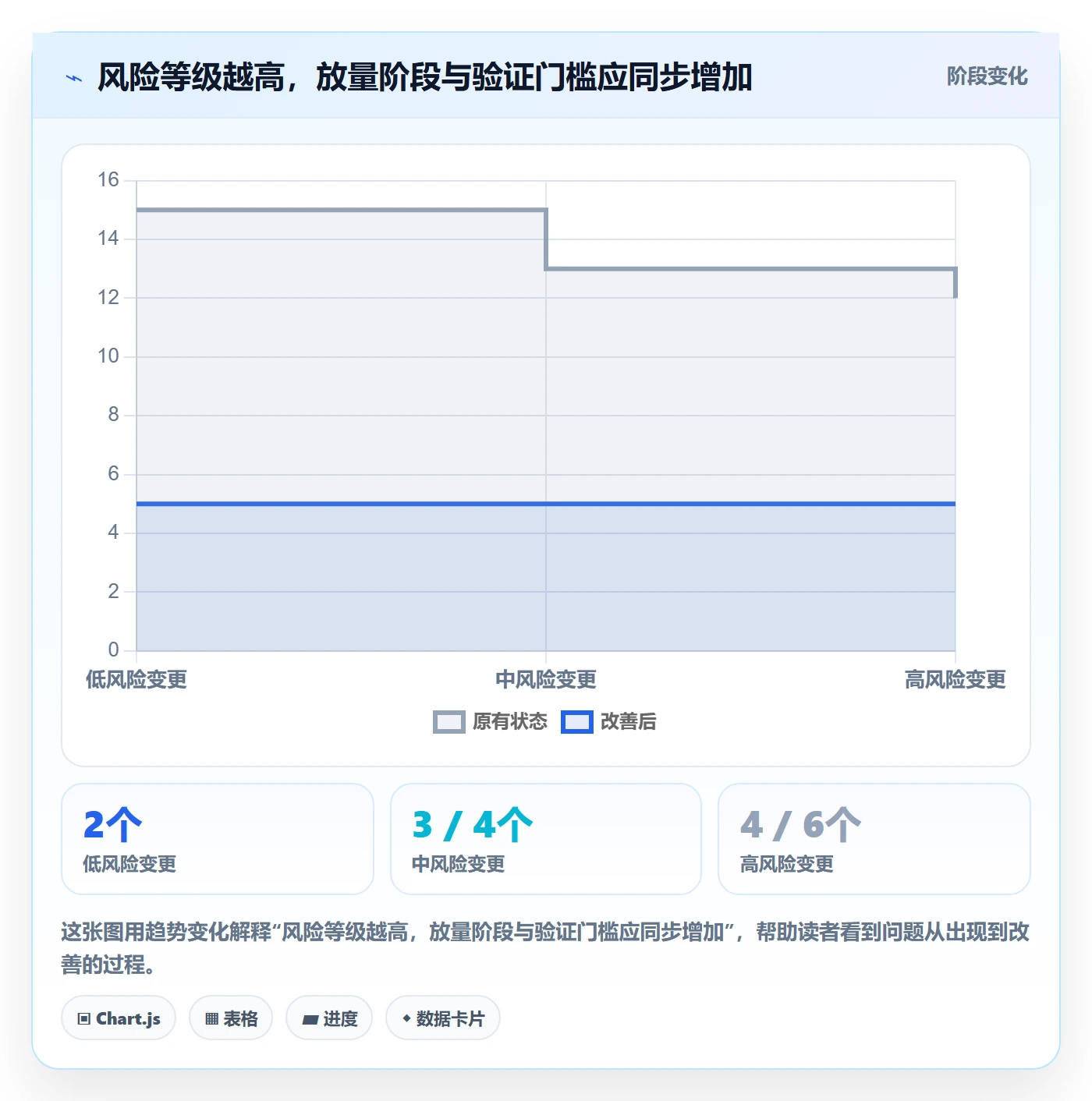The image size is (1092, 1101).
Task: Click the lightning bolt icon beside the title
Action: [74, 78]
